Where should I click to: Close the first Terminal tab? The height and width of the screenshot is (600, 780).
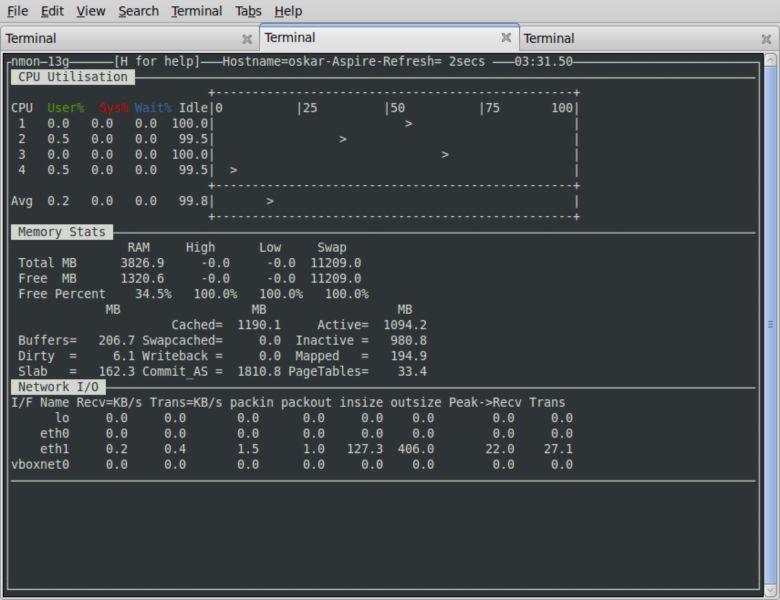click(x=247, y=39)
